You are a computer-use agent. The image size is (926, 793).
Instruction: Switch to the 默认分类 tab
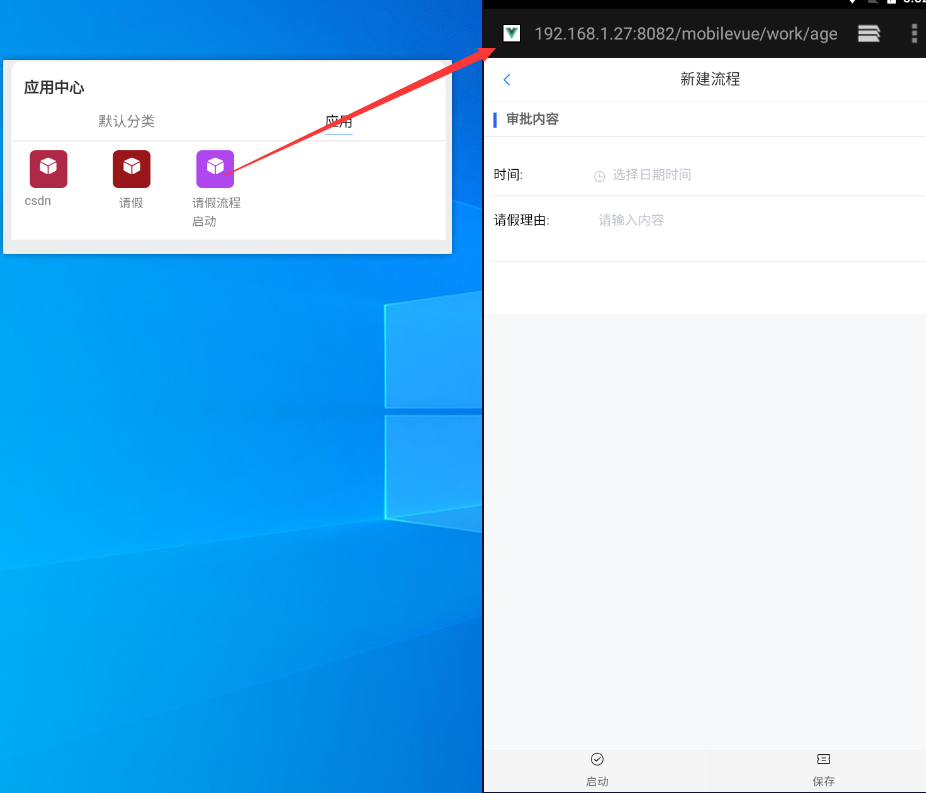(126, 121)
